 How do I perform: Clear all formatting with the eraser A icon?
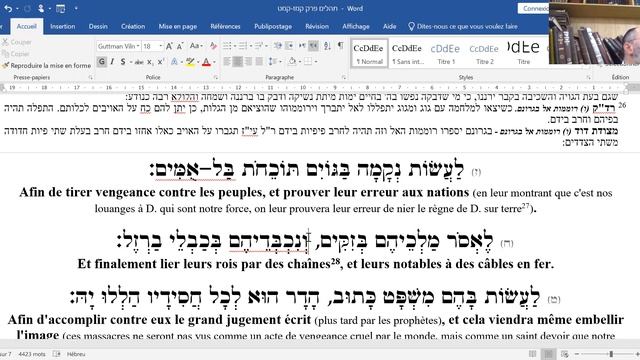click(x=213, y=46)
